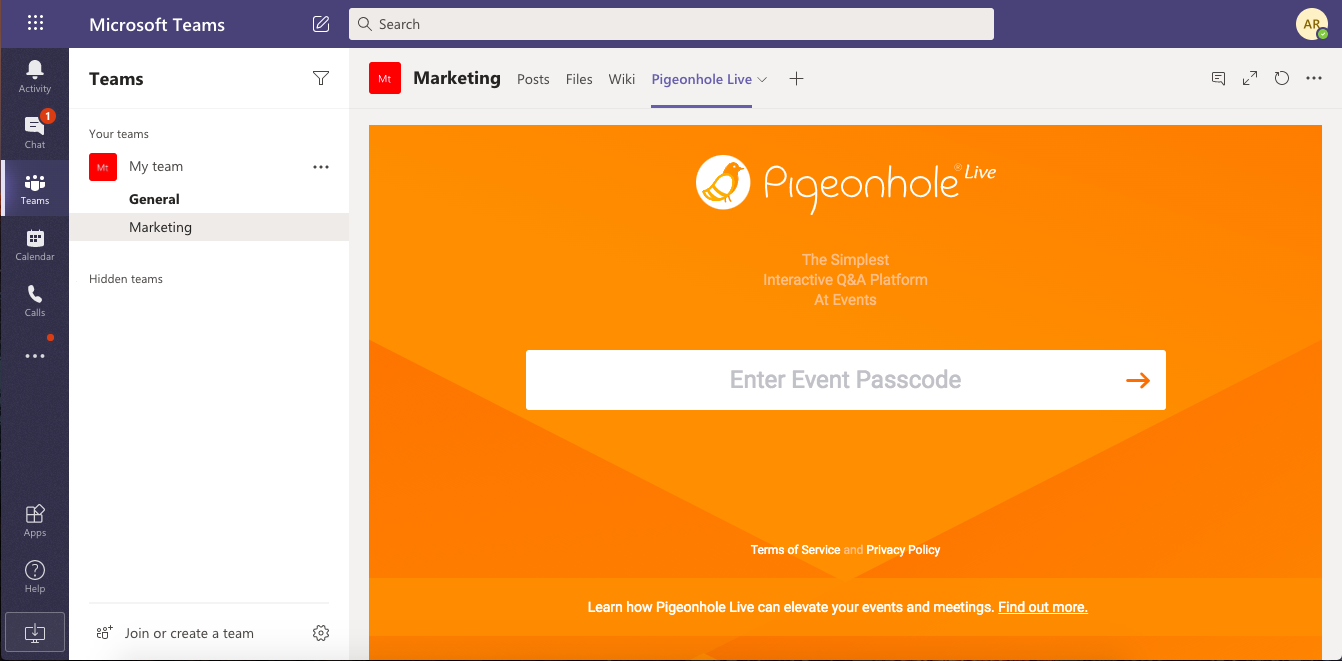Open Help in the left rail
The width and height of the screenshot is (1342, 661).
[x=35, y=576]
